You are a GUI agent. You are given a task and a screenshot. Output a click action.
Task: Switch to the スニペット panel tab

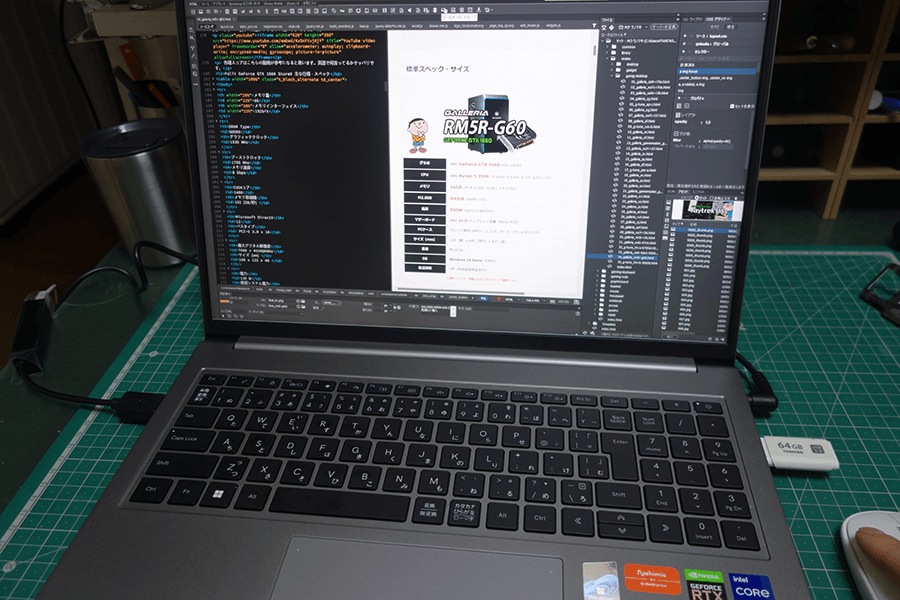point(699,192)
